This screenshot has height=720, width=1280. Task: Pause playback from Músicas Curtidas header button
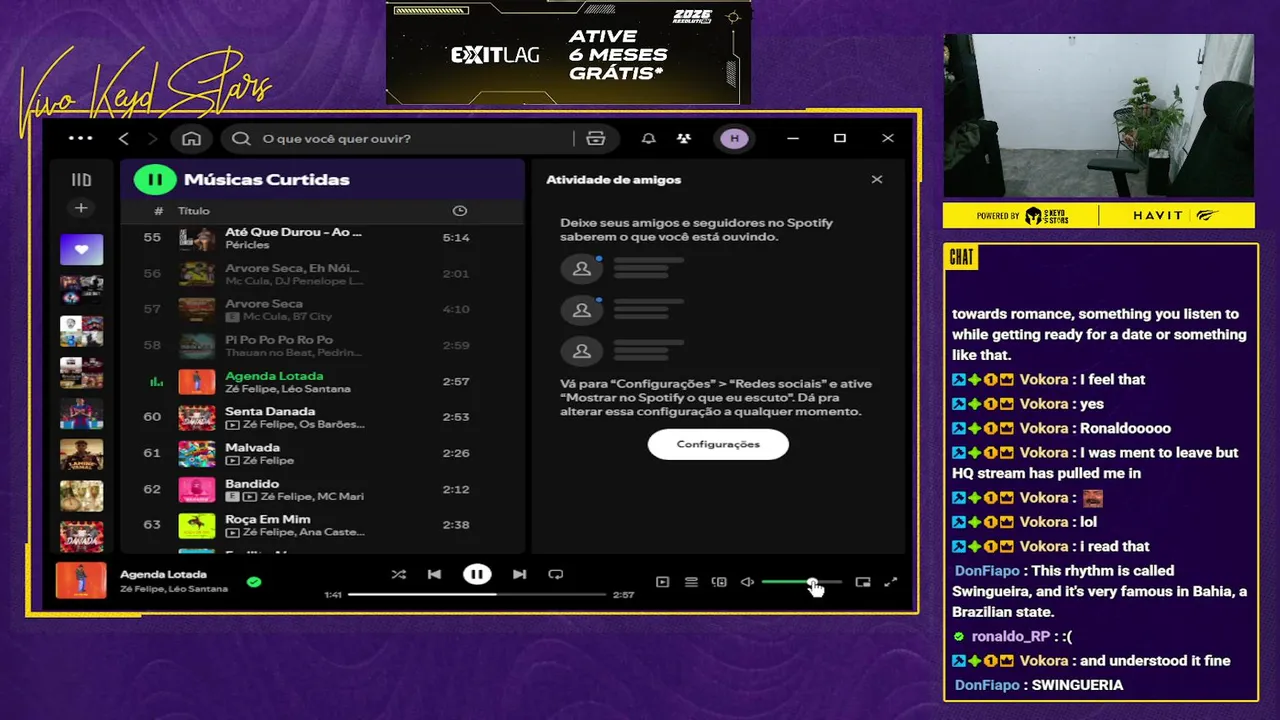[155, 180]
